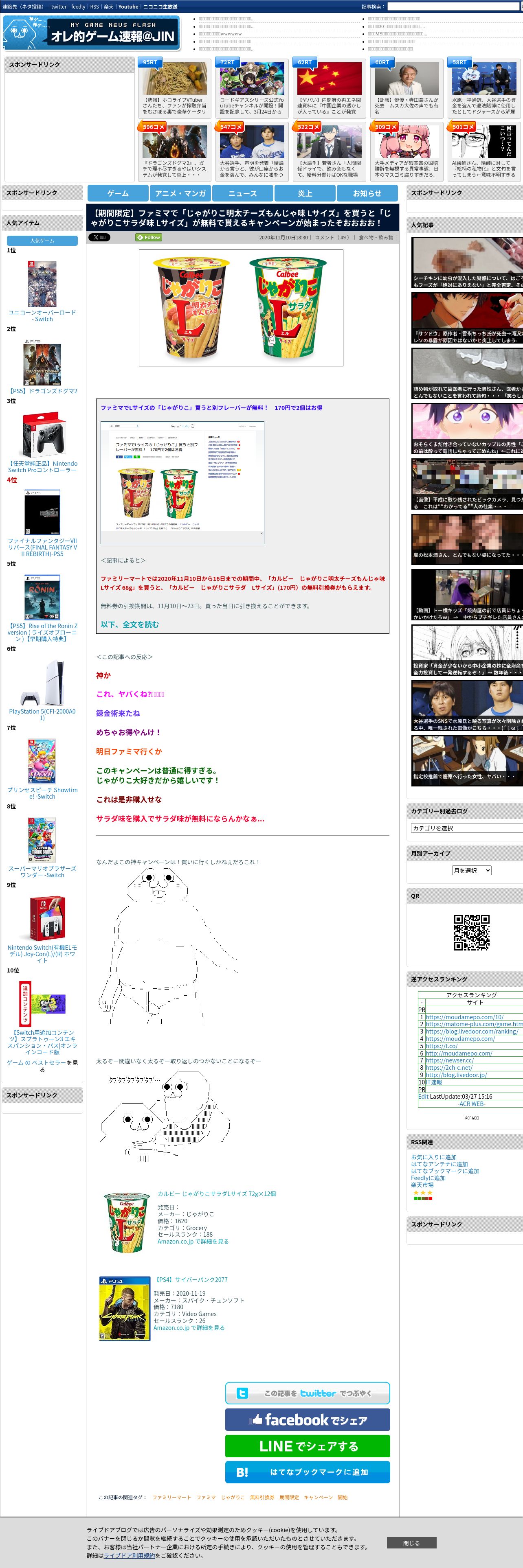Open the ファミリーマート tag
The width and height of the screenshot is (523, 1568).
[x=172, y=1498]
